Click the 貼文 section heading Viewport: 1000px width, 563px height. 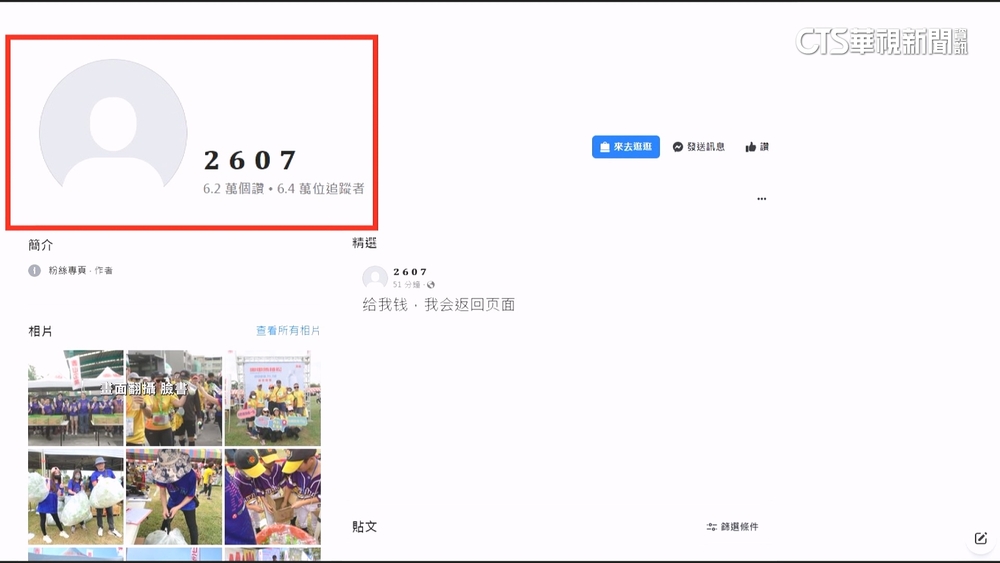coord(364,527)
